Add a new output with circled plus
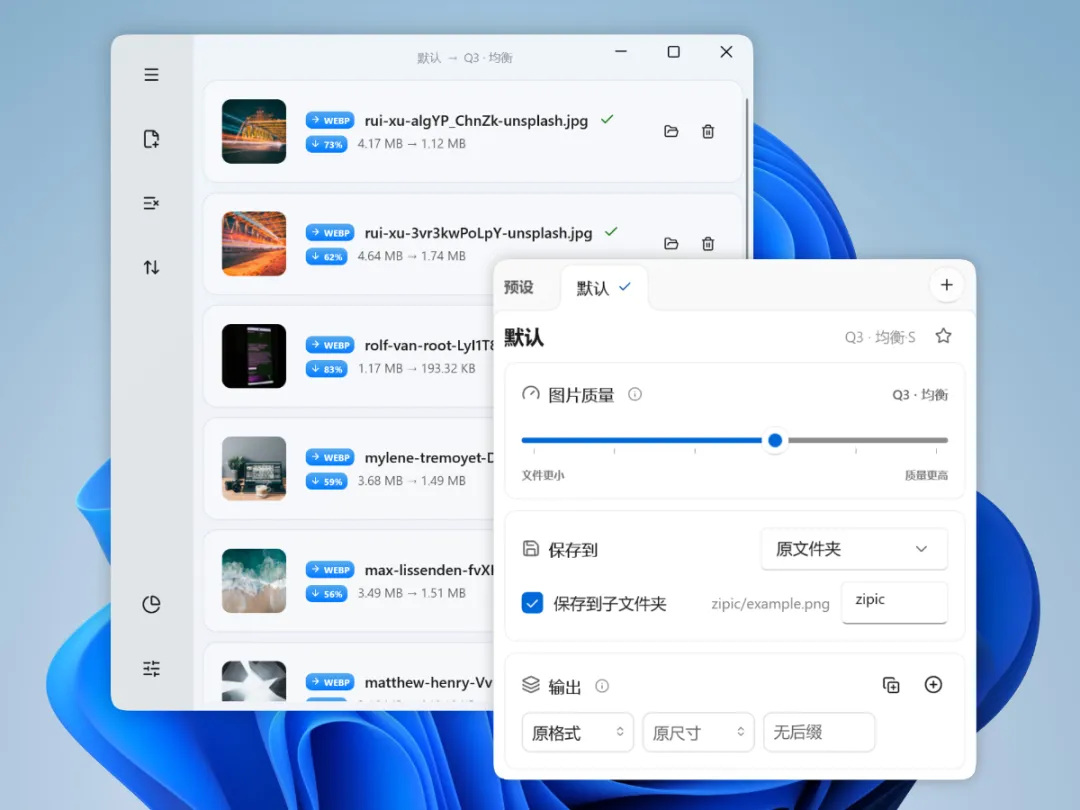 [933, 685]
